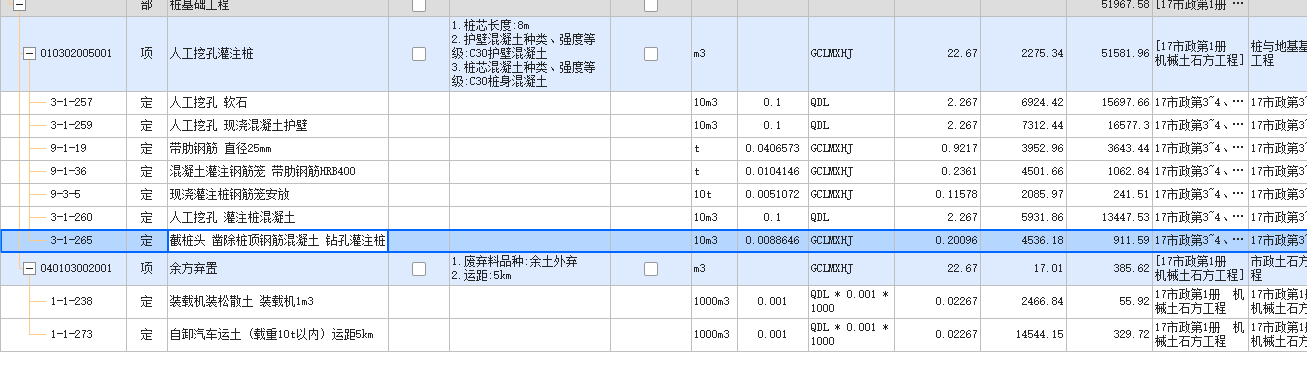Click name cell 人工挖孔 灌注桩混凝土
1307x376 pixels.
tap(278, 218)
